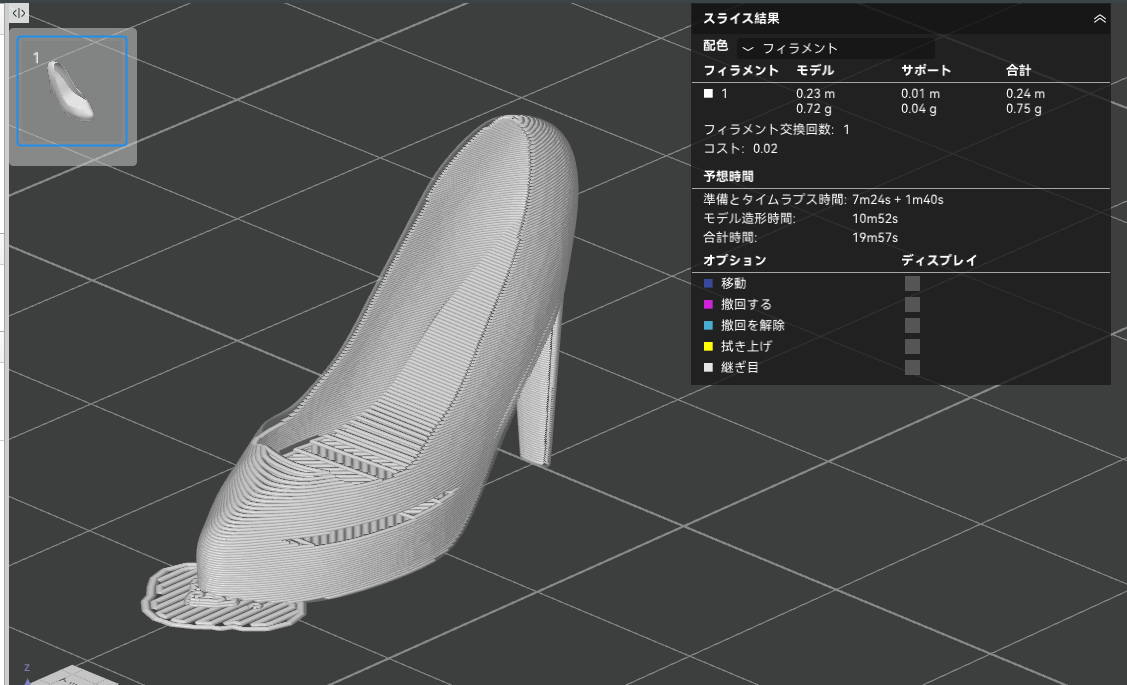The height and width of the screenshot is (685, 1127).
Task: Collapse the スライス結果 panel with double chevron
Action: [x=1099, y=19]
